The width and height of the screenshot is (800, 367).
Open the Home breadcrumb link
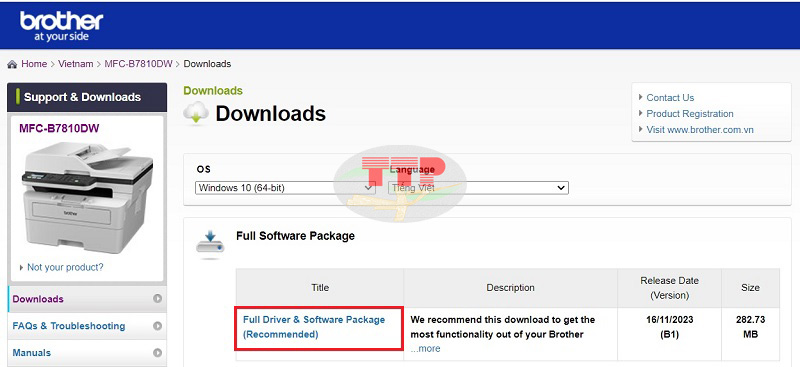34,64
